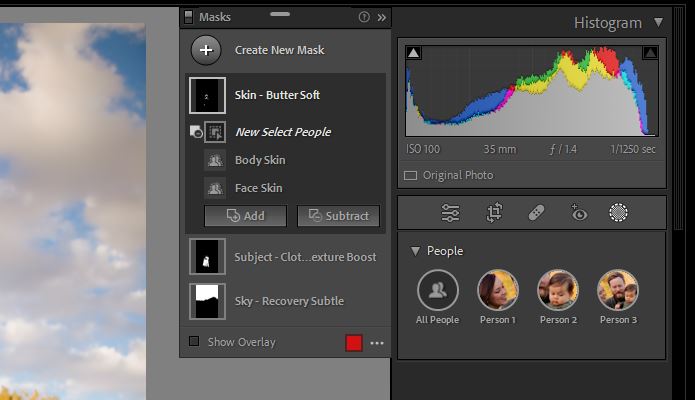Toggle the shadow clipping indicator in histogram
This screenshot has height=400, width=695.
click(414, 53)
